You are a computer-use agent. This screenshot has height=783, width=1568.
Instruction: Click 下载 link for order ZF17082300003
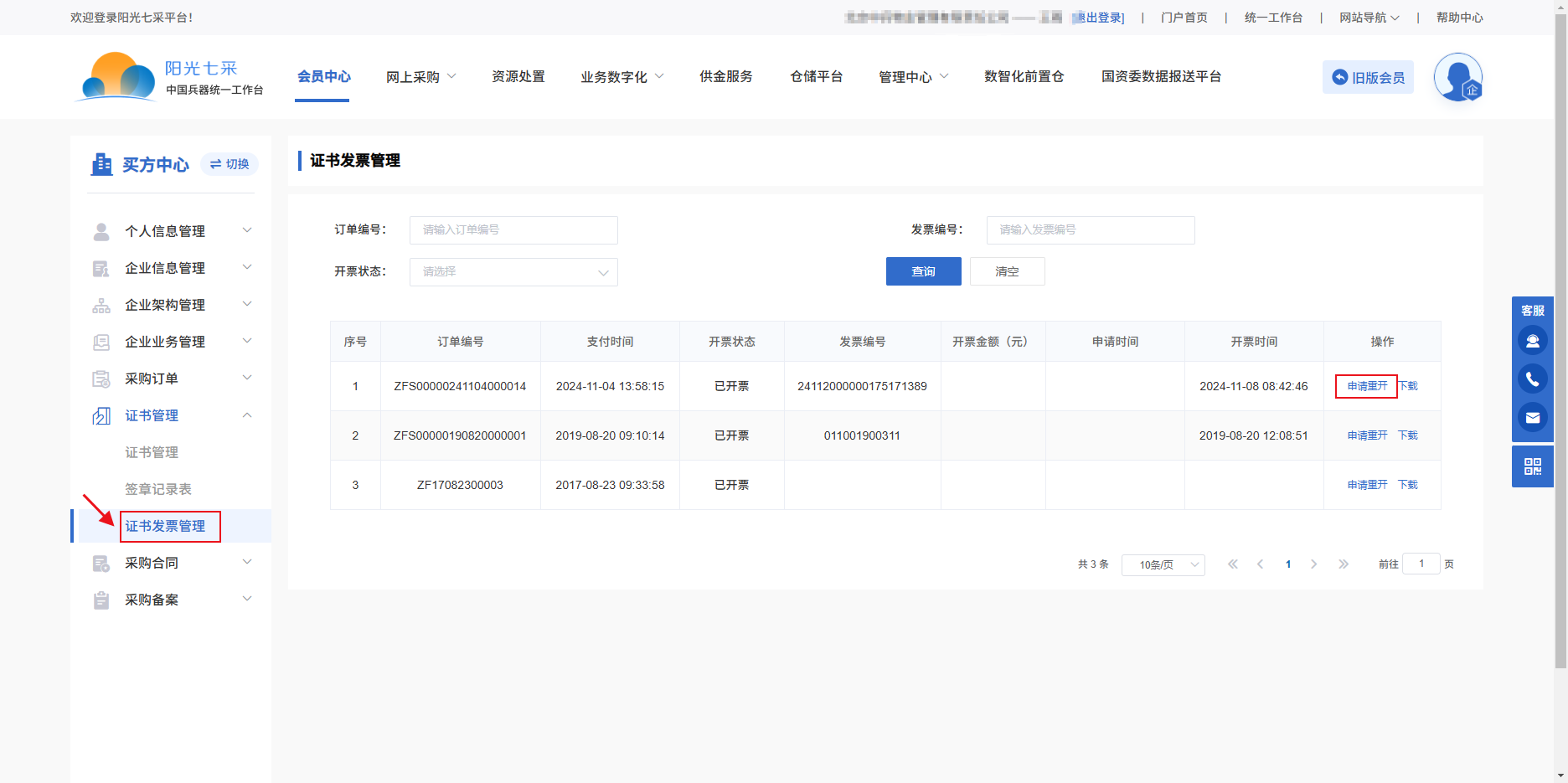pyautogui.click(x=1408, y=485)
